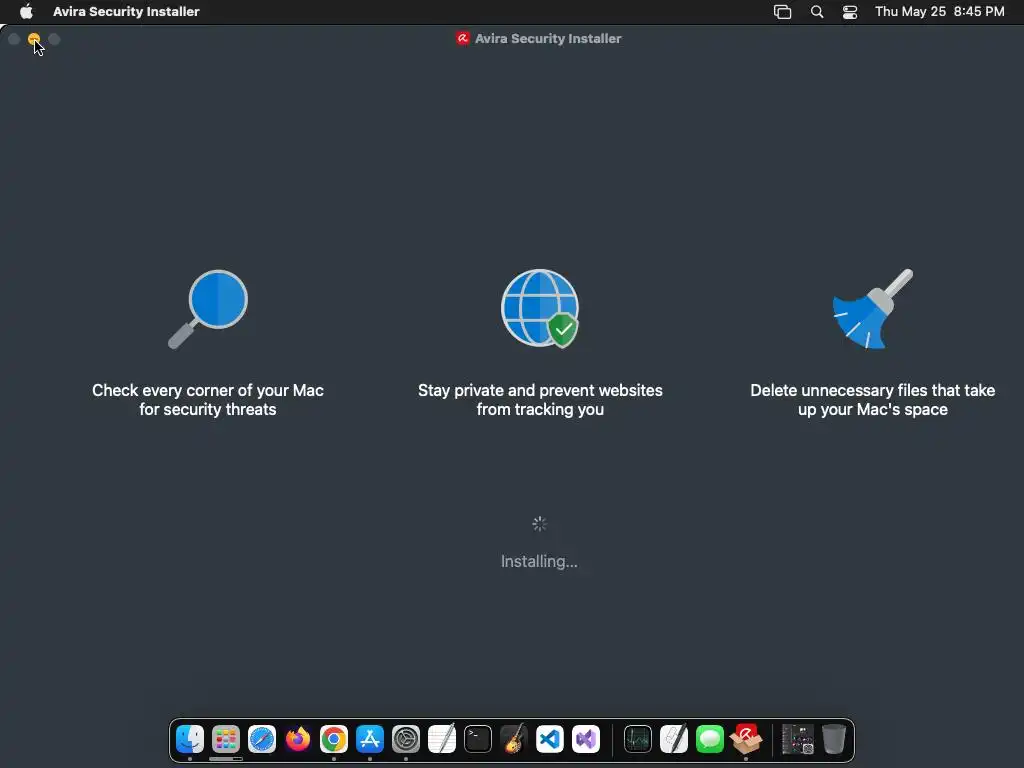Open TextEdit from the Dock
The image size is (1024, 768).
tap(441, 739)
